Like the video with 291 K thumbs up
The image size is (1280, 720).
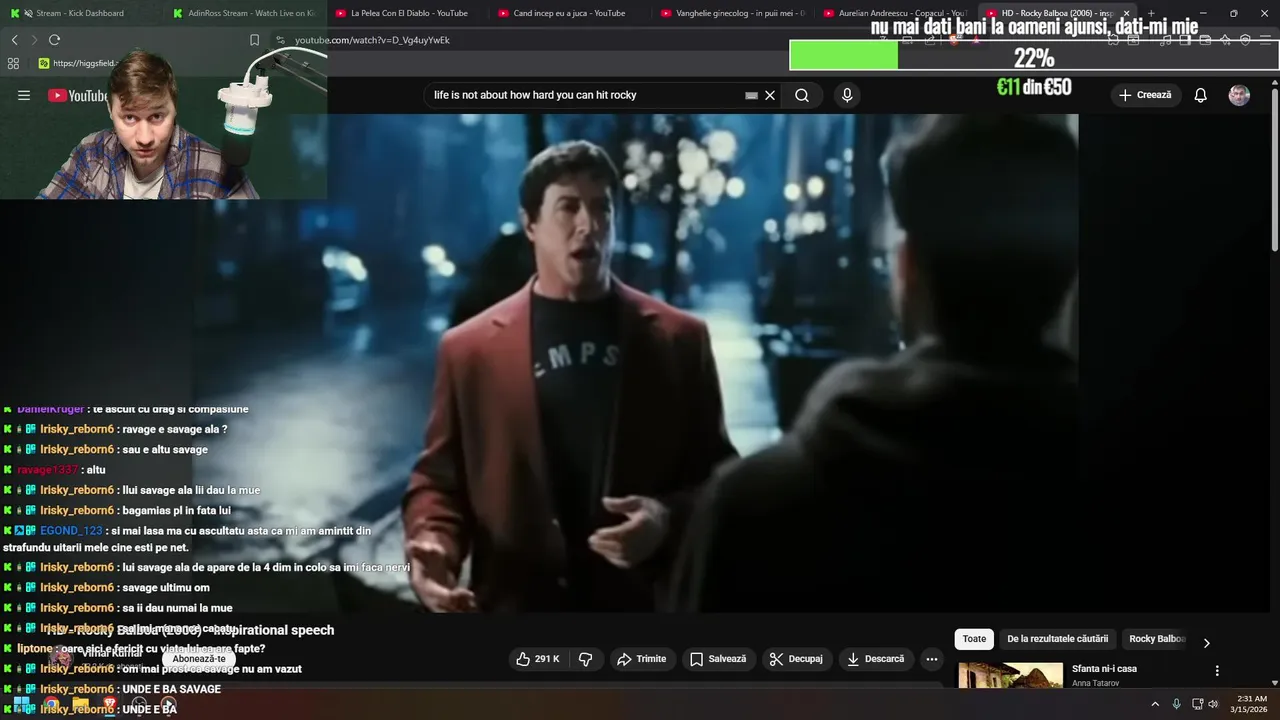(538, 659)
